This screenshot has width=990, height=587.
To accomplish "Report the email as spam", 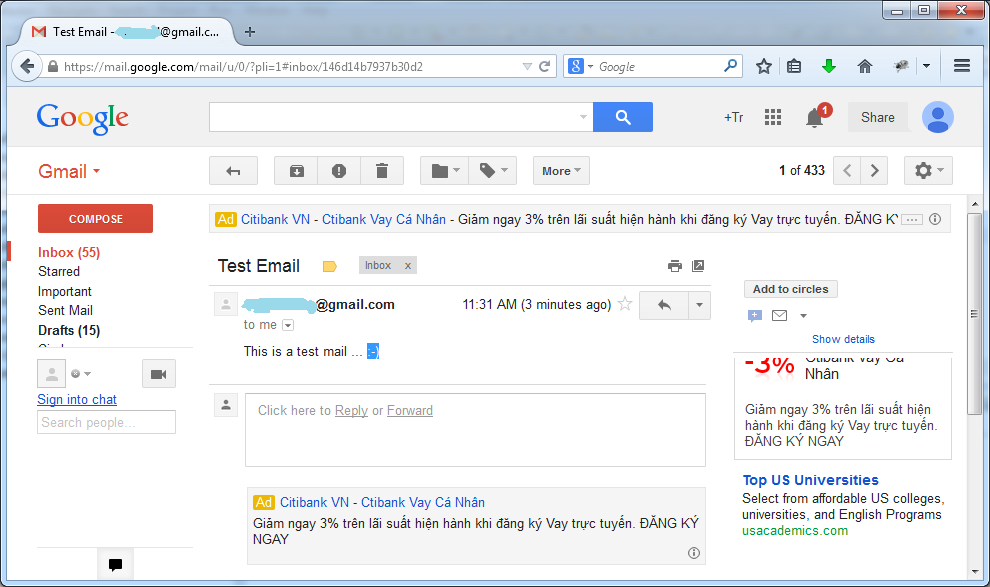I will [x=339, y=170].
